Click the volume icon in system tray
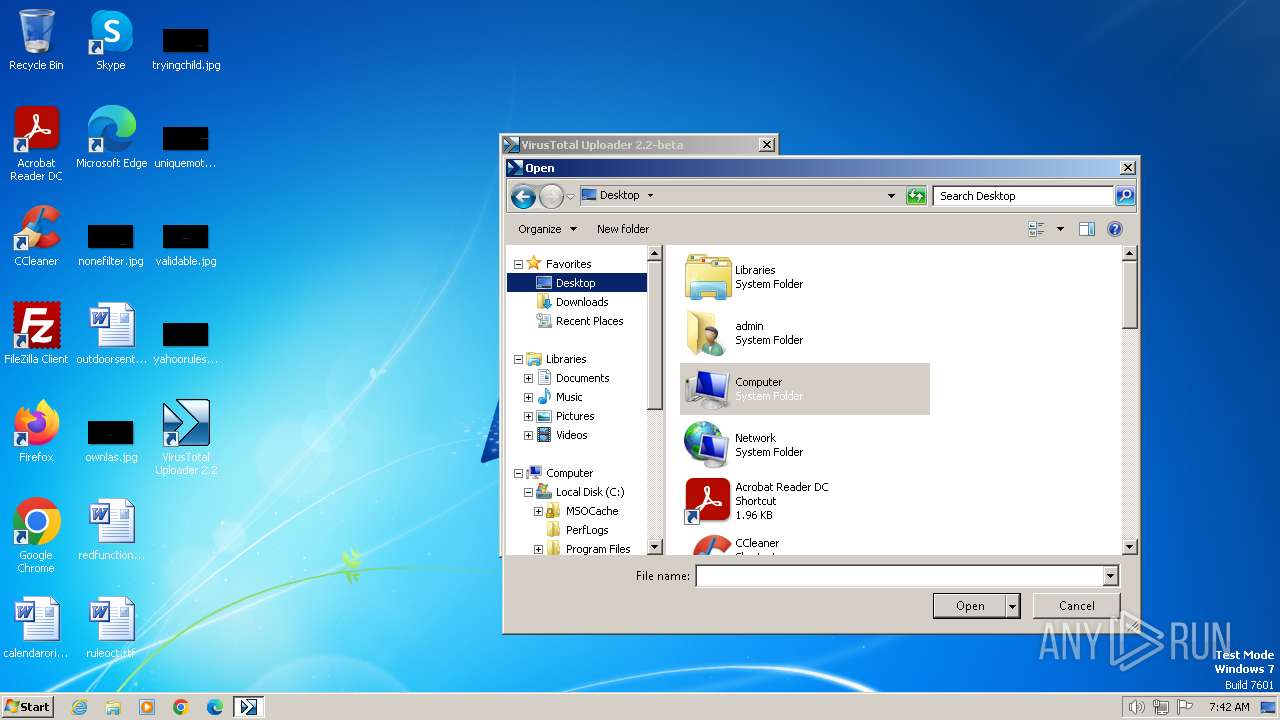This screenshot has width=1280, height=720. 1136,707
